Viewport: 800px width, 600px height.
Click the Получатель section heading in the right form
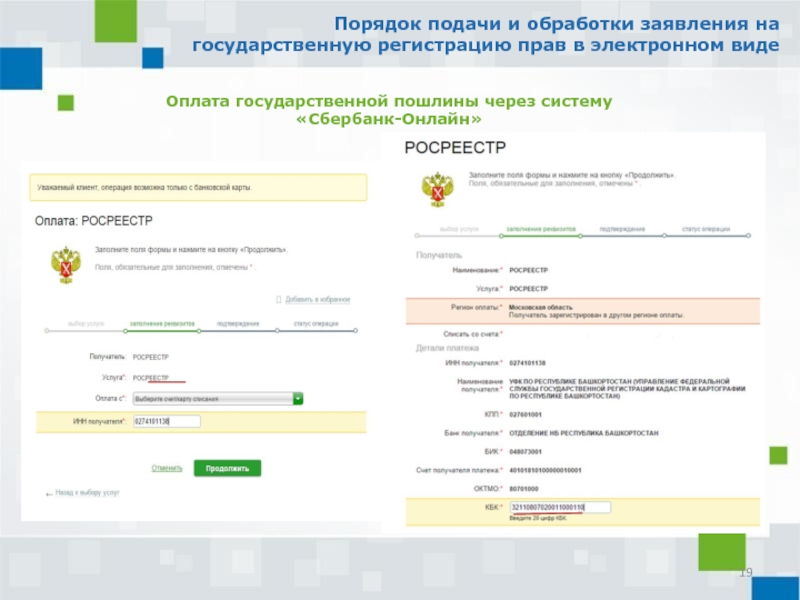pyautogui.click(x=439, y=255)
